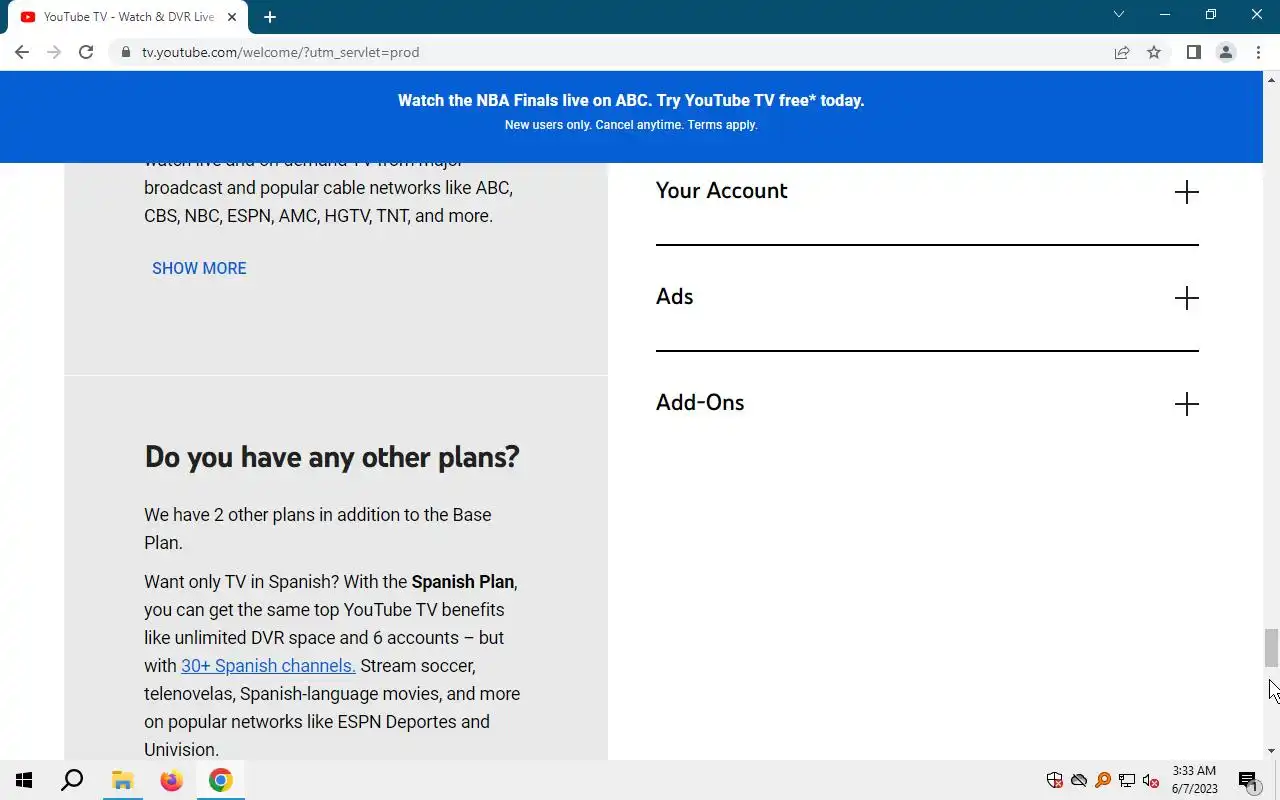Click the 'Do you have any other plans?' heading
The height and width of the screenshot is (800, 1280).
tap(332, 457)
